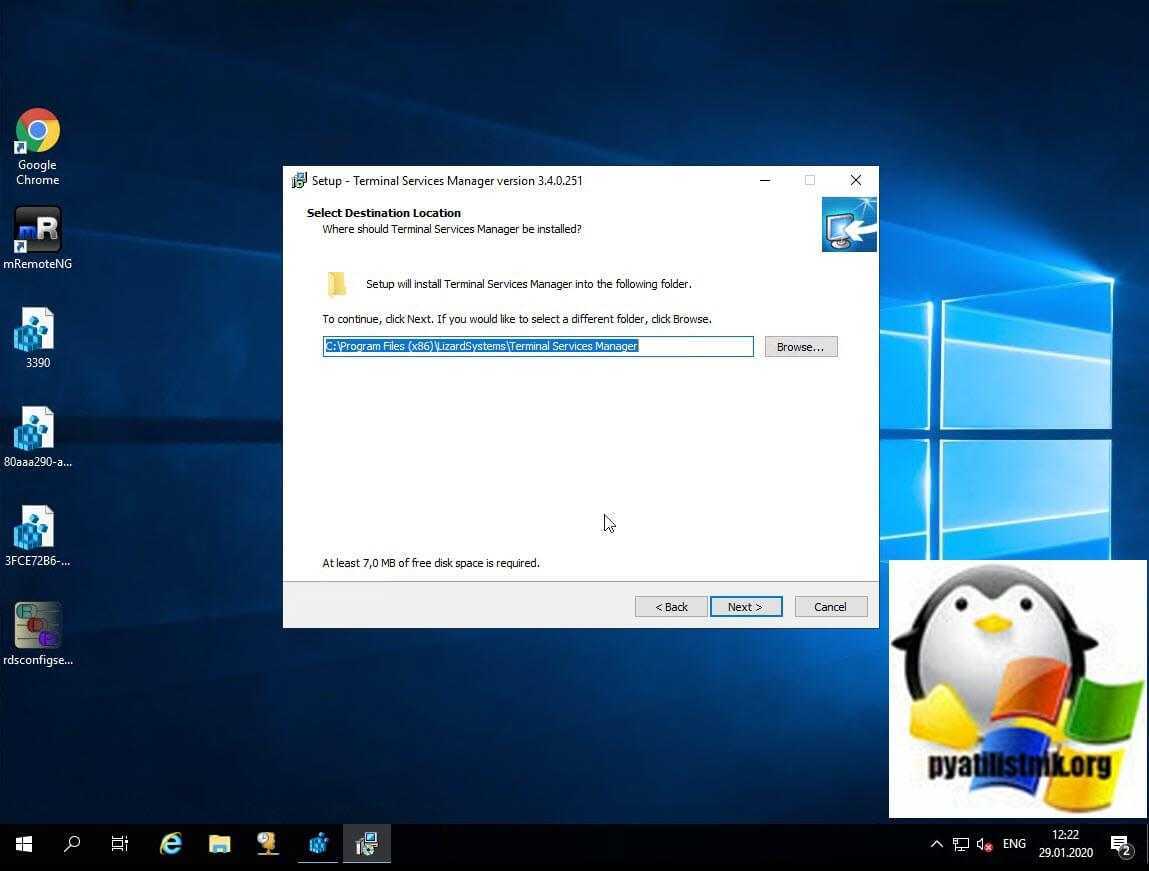1149x871 pixels.
Task: Change the ENG input language
Action: coord(1014,844)
